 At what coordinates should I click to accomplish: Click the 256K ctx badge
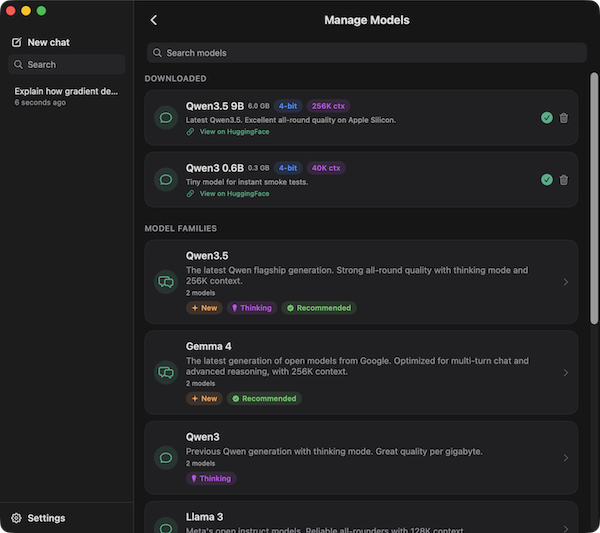(x=328, y=106)
